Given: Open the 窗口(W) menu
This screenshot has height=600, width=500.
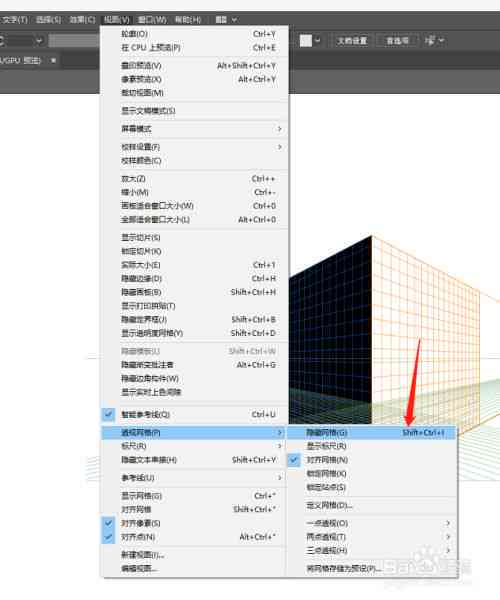Looking at the screenshot, I should point(152,20).
